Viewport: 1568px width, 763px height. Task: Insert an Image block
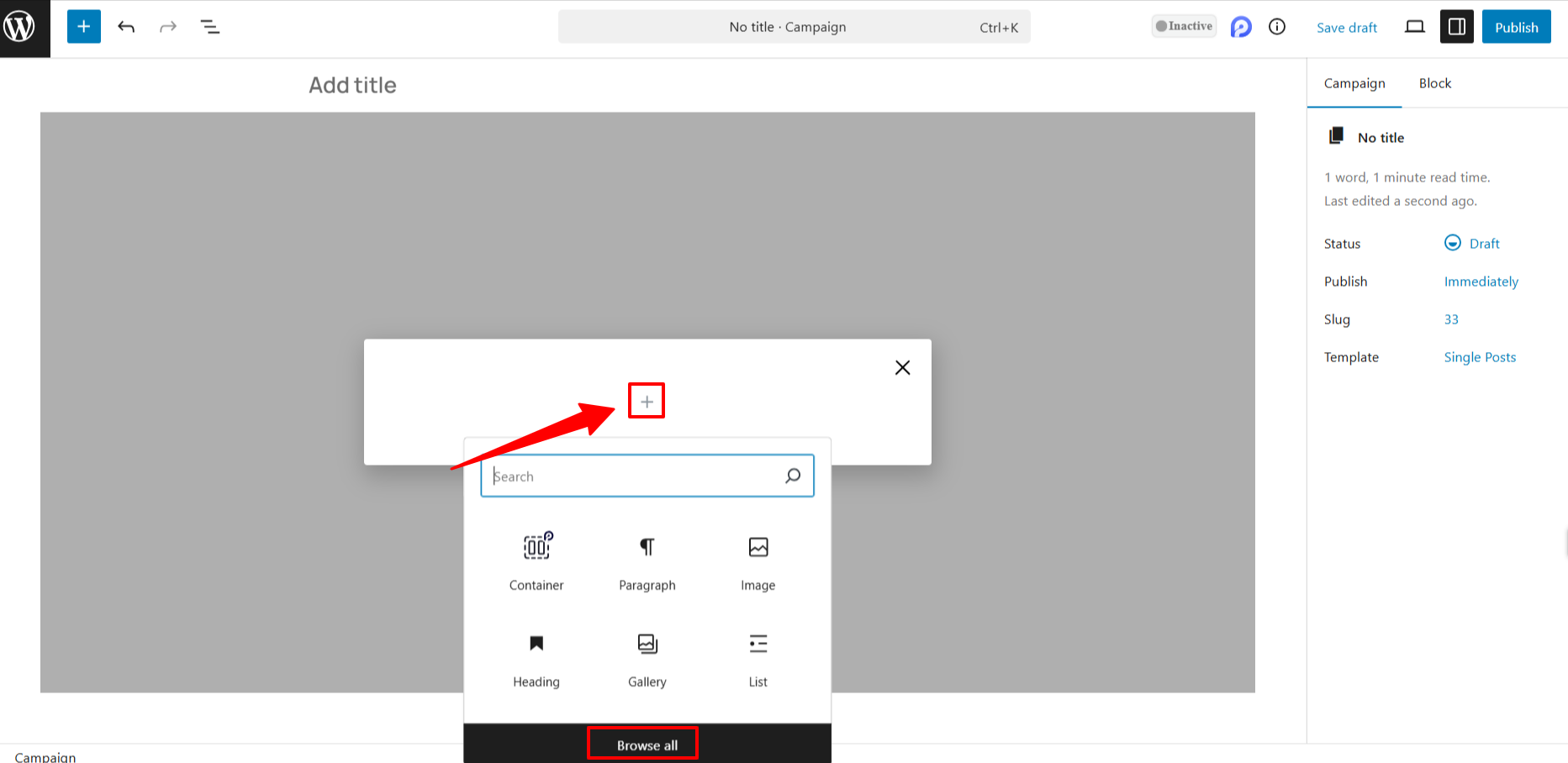point(758,562)
